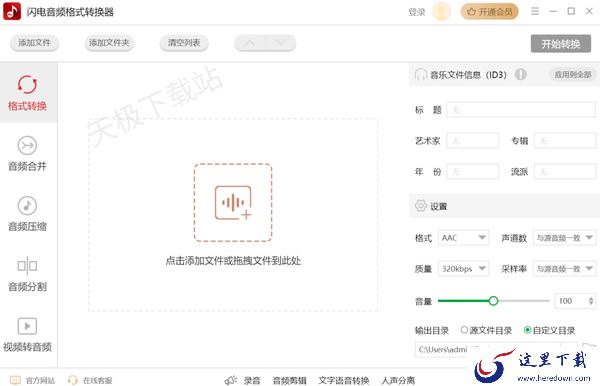Select 源文件目录 output option
Viewport: 600px width, 386px height.
point(486,330)
